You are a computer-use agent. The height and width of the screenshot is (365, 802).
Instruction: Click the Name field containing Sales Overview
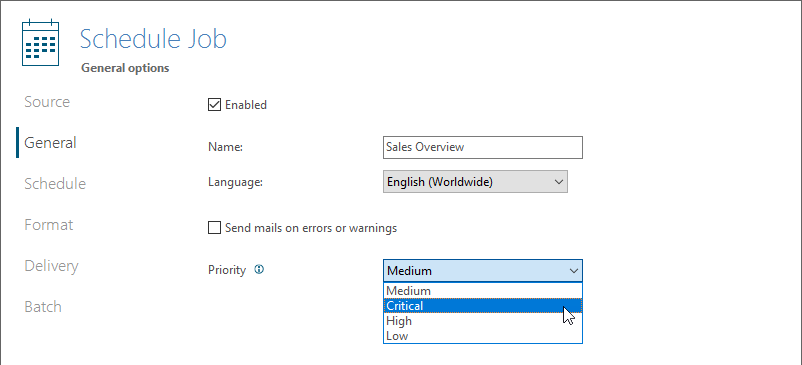point(482,147)
